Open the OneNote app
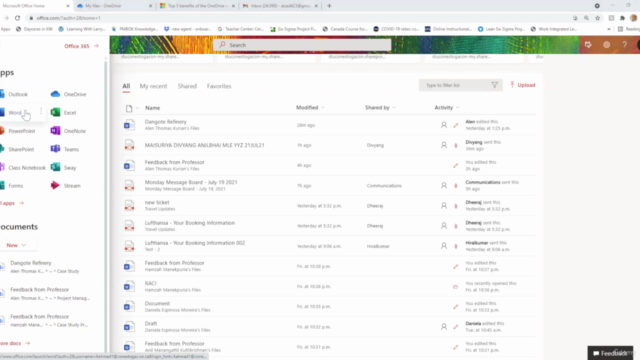Viewport: 640px width, 360px height. [x=68, y=131]
